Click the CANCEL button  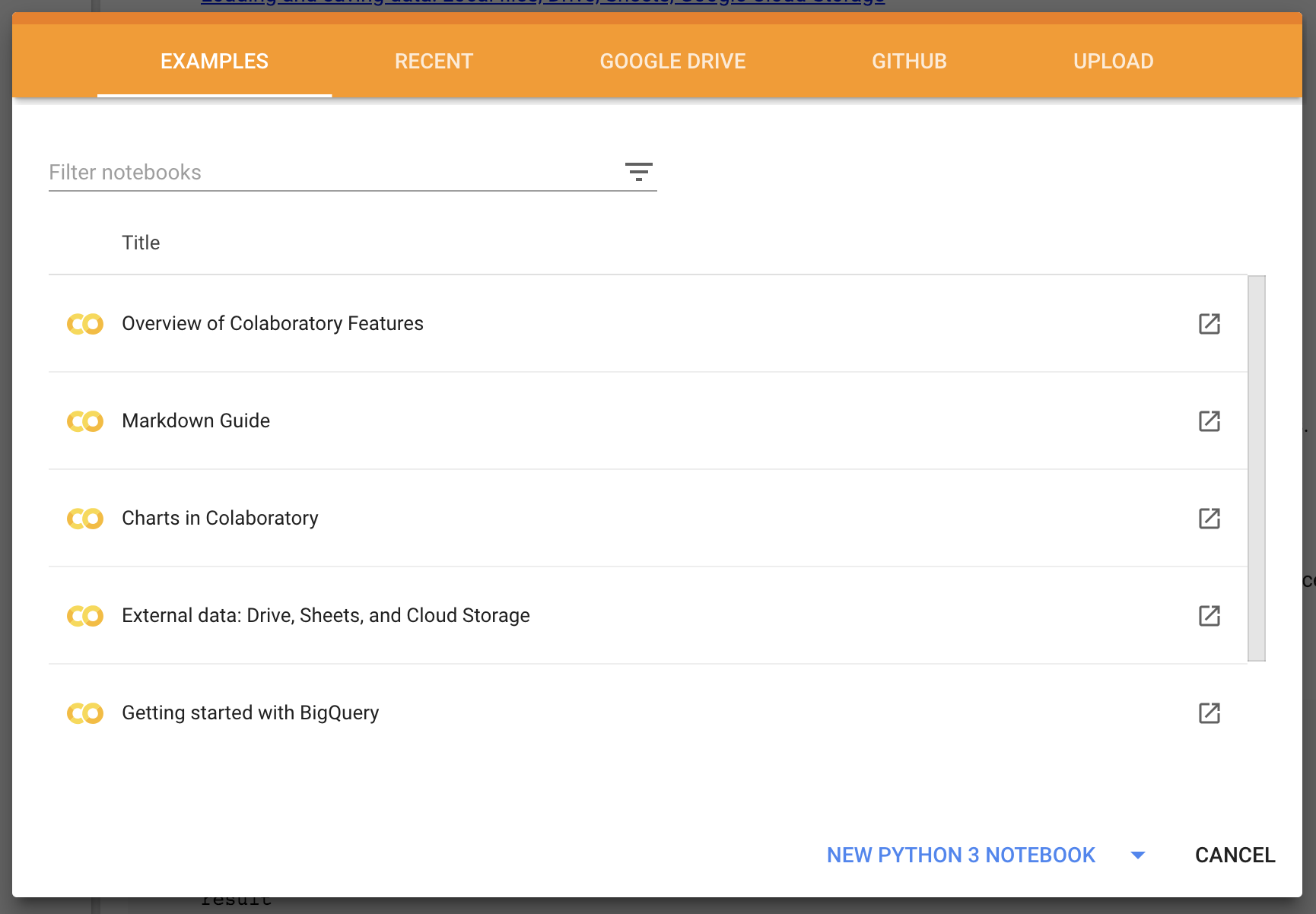coord(1233,855)
